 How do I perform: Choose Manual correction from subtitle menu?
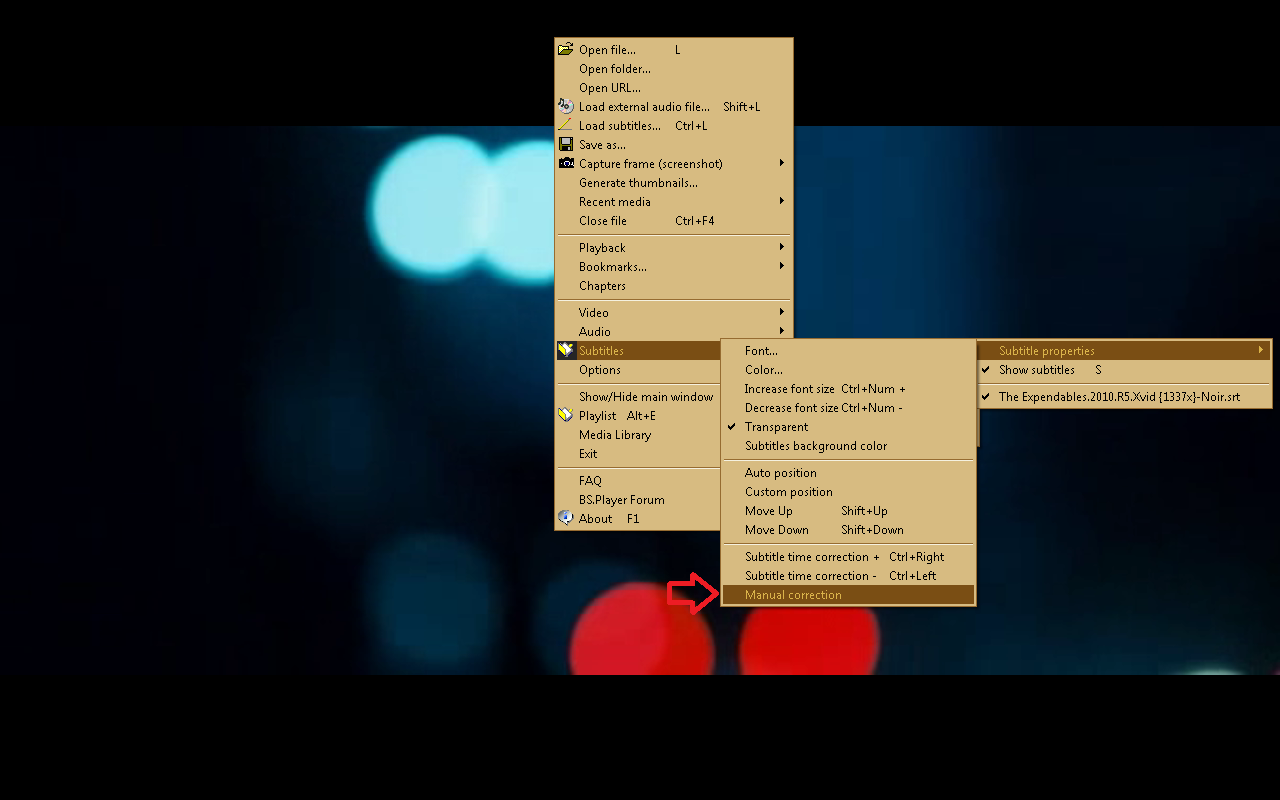click(x=793, y=595)
